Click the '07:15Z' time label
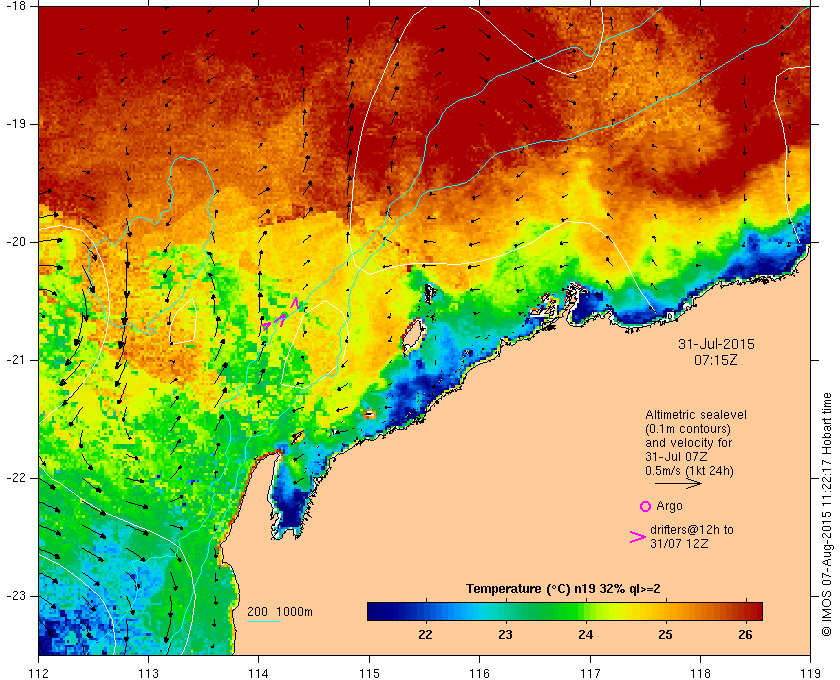Image resolution: width=840 pixels, height=680 pixels. click(x=716, y=360)
